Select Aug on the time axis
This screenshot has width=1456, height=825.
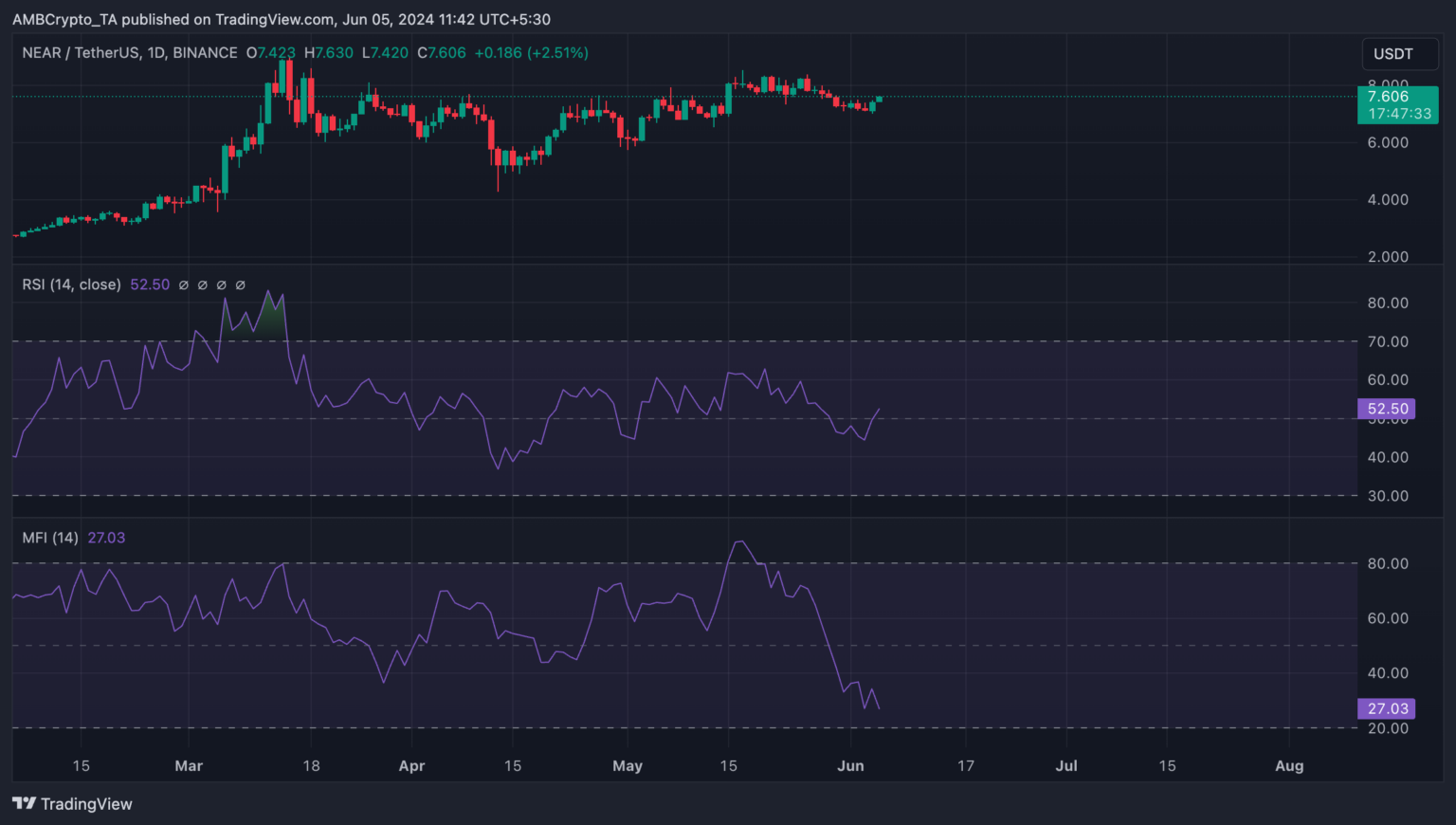click(1289, 765)
